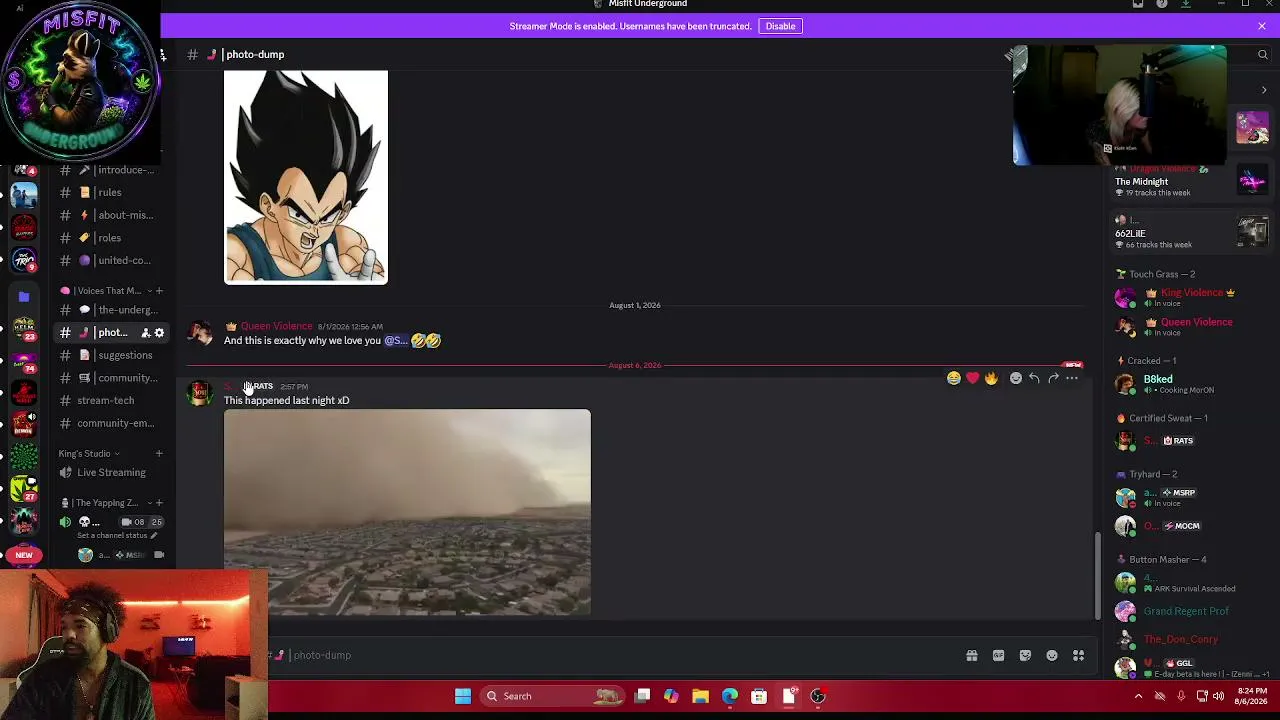Screen dimensions: 1280x720
Task: Click the chat scrollbar thumb
Action: 1098,576
